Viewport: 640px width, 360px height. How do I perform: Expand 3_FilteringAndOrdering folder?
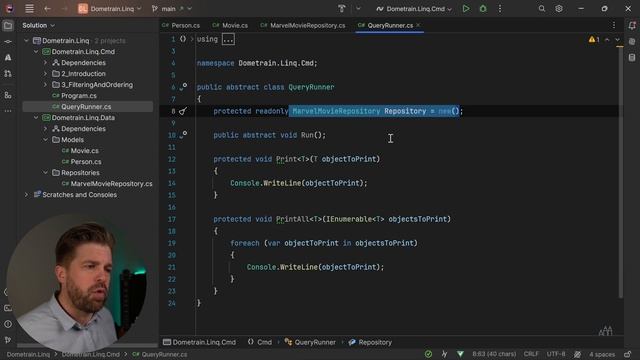click(46, 85)
